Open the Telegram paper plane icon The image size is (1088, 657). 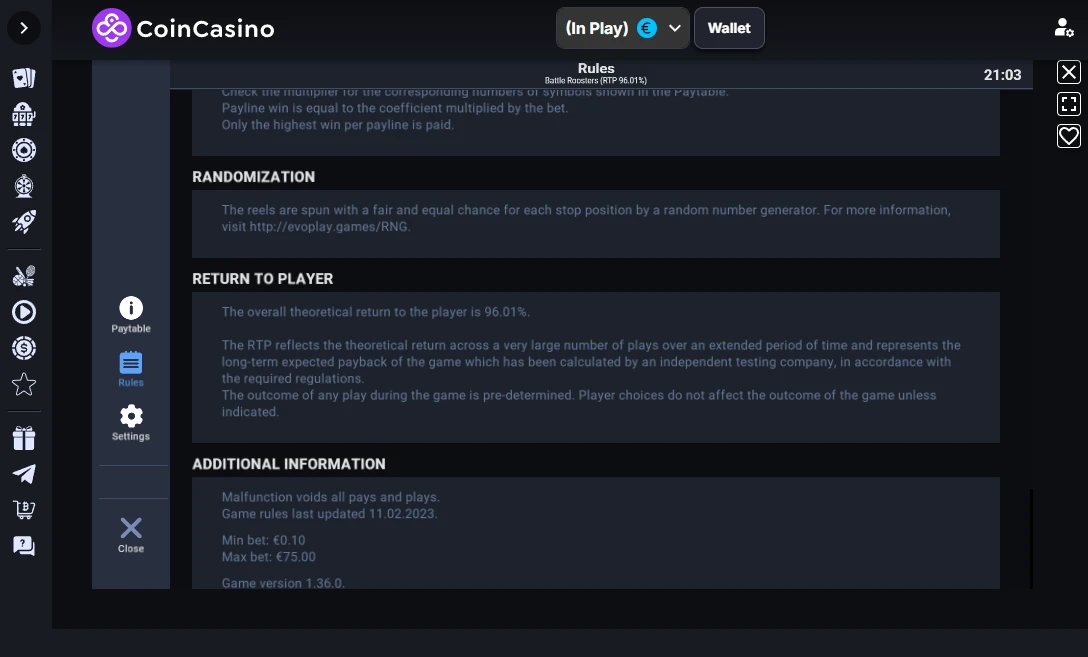[24, 475]
